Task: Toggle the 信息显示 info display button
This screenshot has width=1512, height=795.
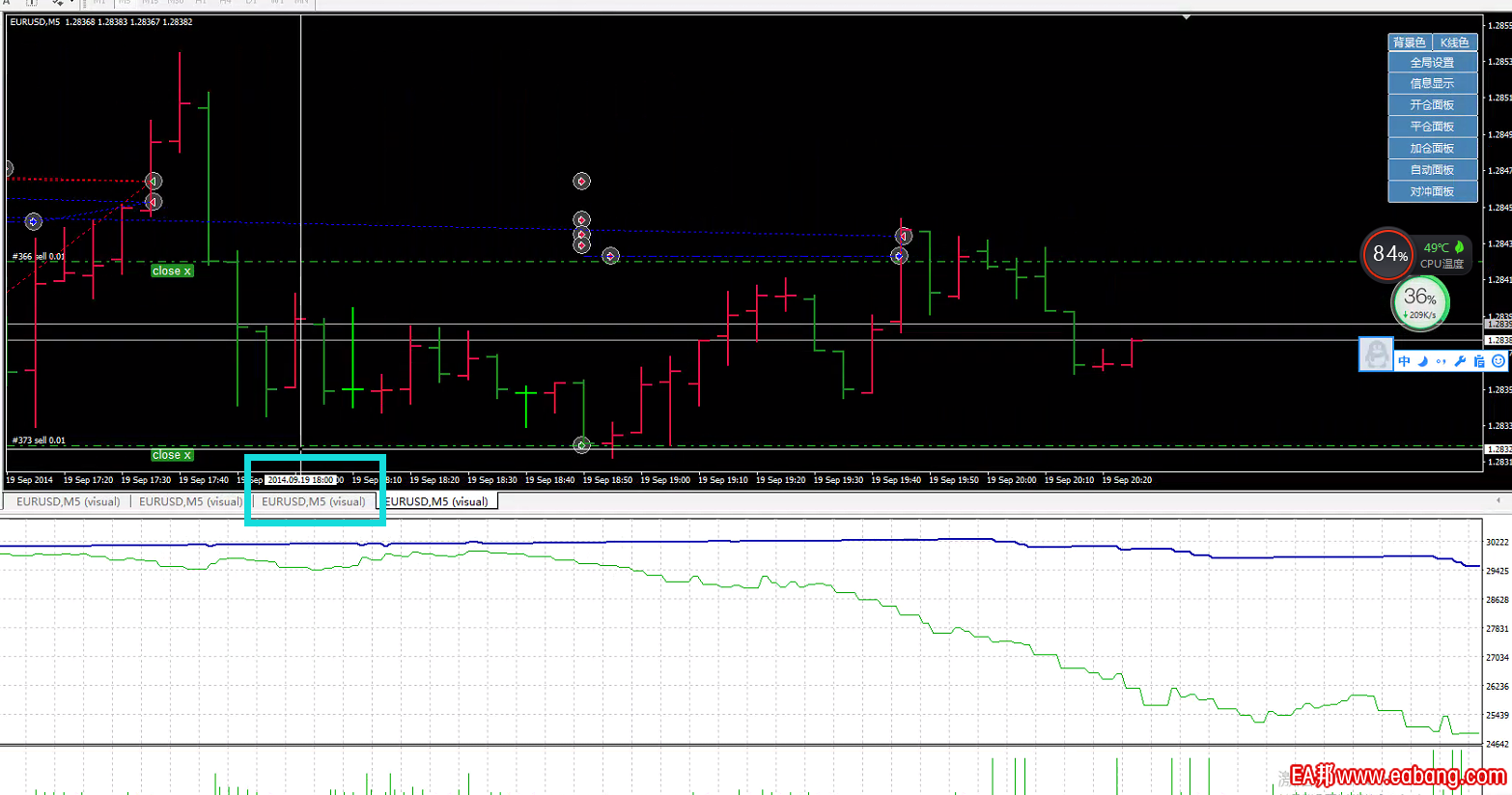Action: (x=1432, y=84)
